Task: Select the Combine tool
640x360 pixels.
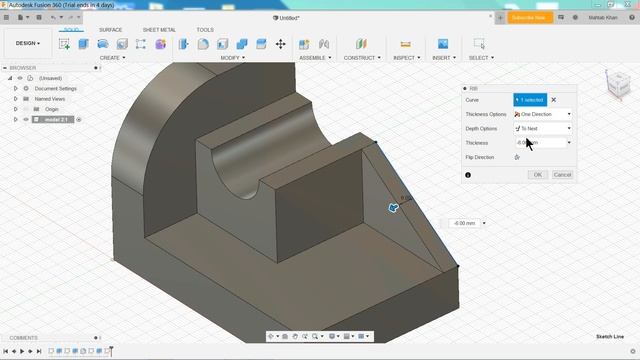Action: pos(242,44)
